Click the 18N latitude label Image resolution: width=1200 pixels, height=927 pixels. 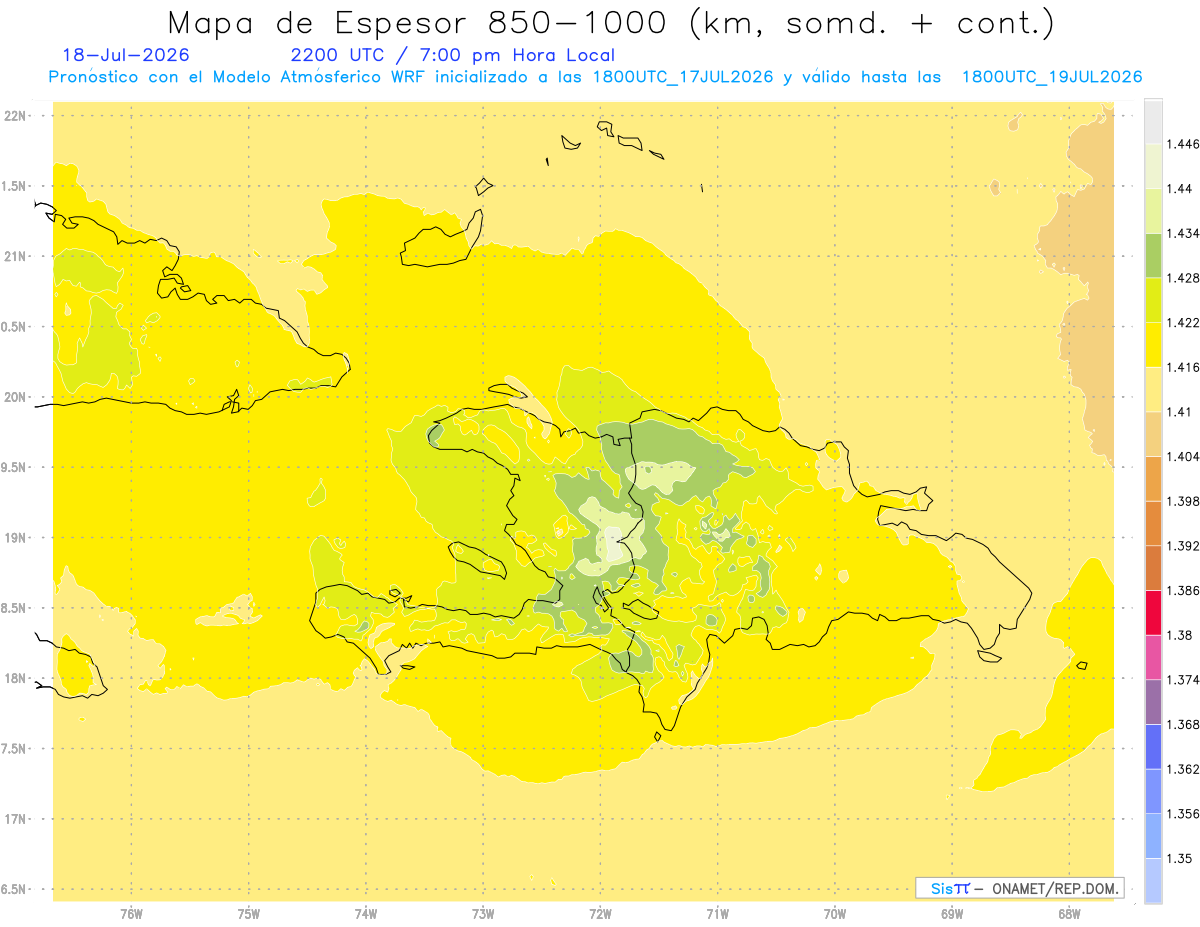(x=14, y=678)
